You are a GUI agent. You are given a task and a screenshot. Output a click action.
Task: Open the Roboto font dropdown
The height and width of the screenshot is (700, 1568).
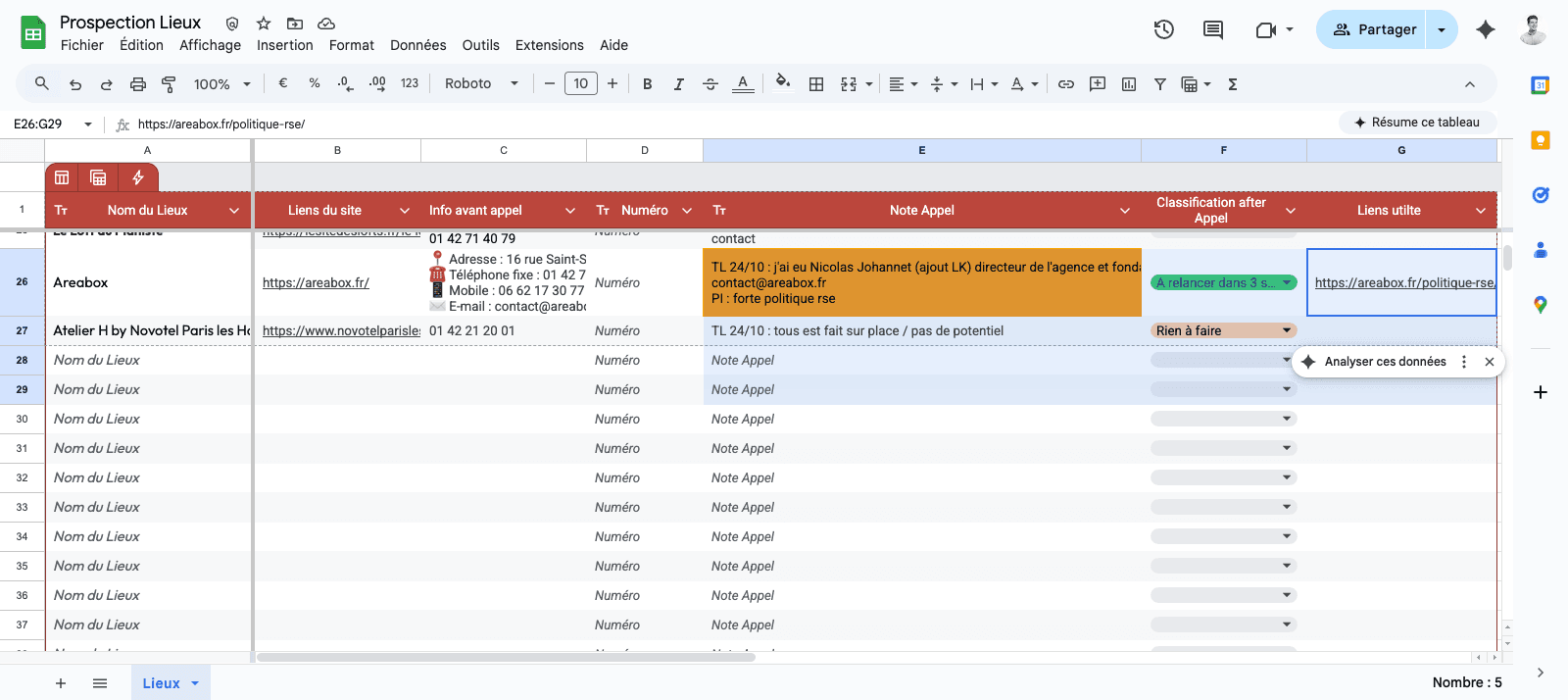[x=481, y=84]
